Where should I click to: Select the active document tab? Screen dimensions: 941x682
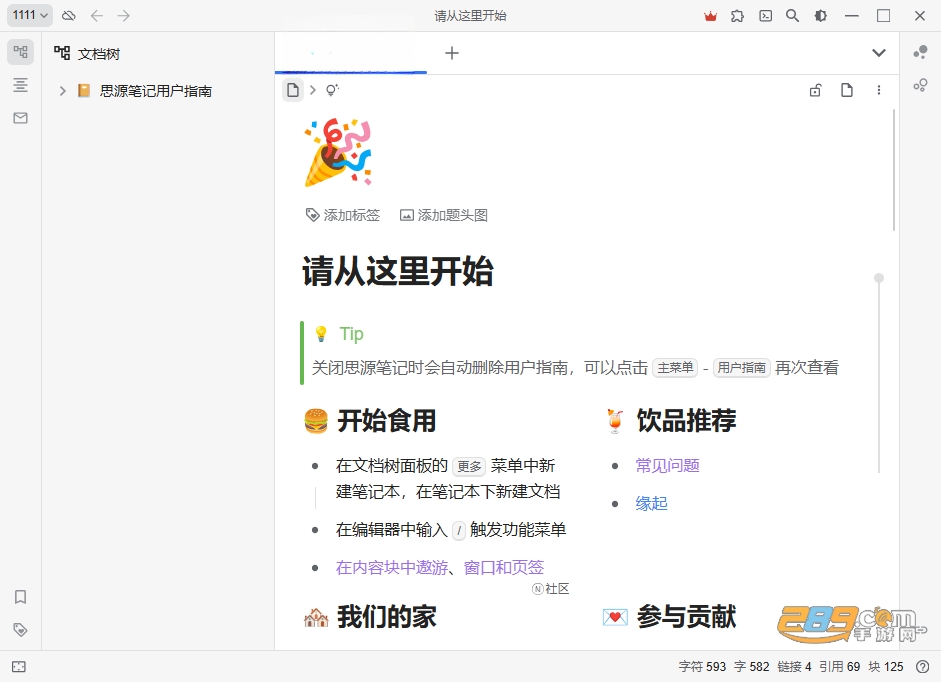tap(350, 53)
